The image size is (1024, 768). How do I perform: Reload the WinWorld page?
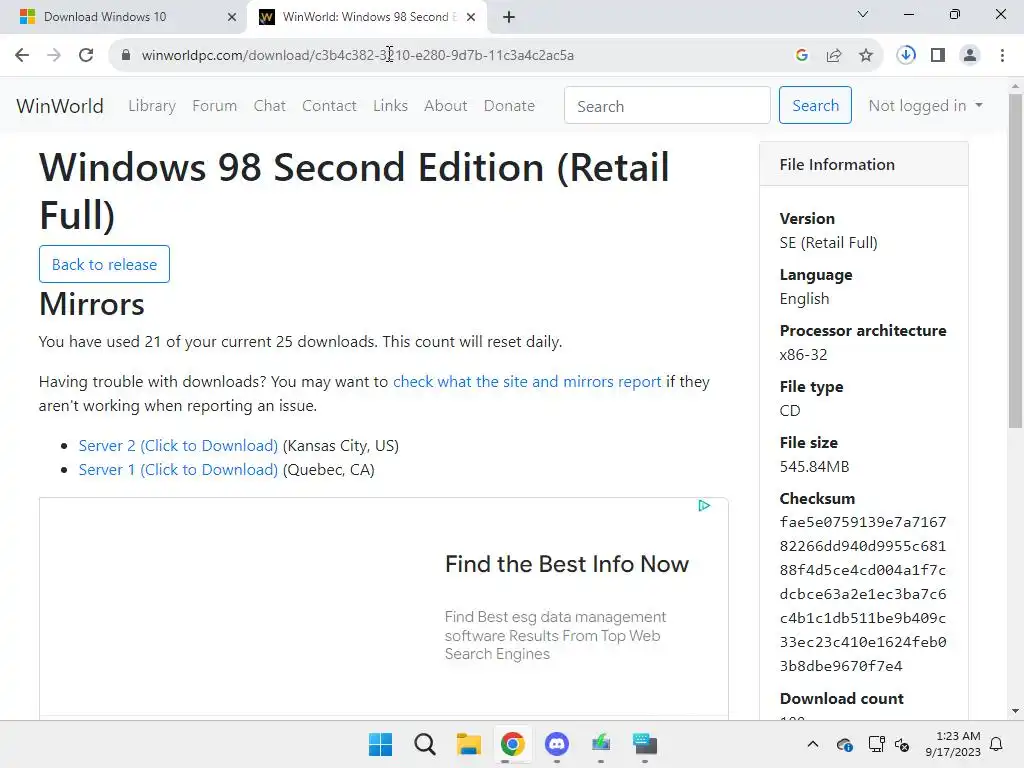(x=86, y=55)
